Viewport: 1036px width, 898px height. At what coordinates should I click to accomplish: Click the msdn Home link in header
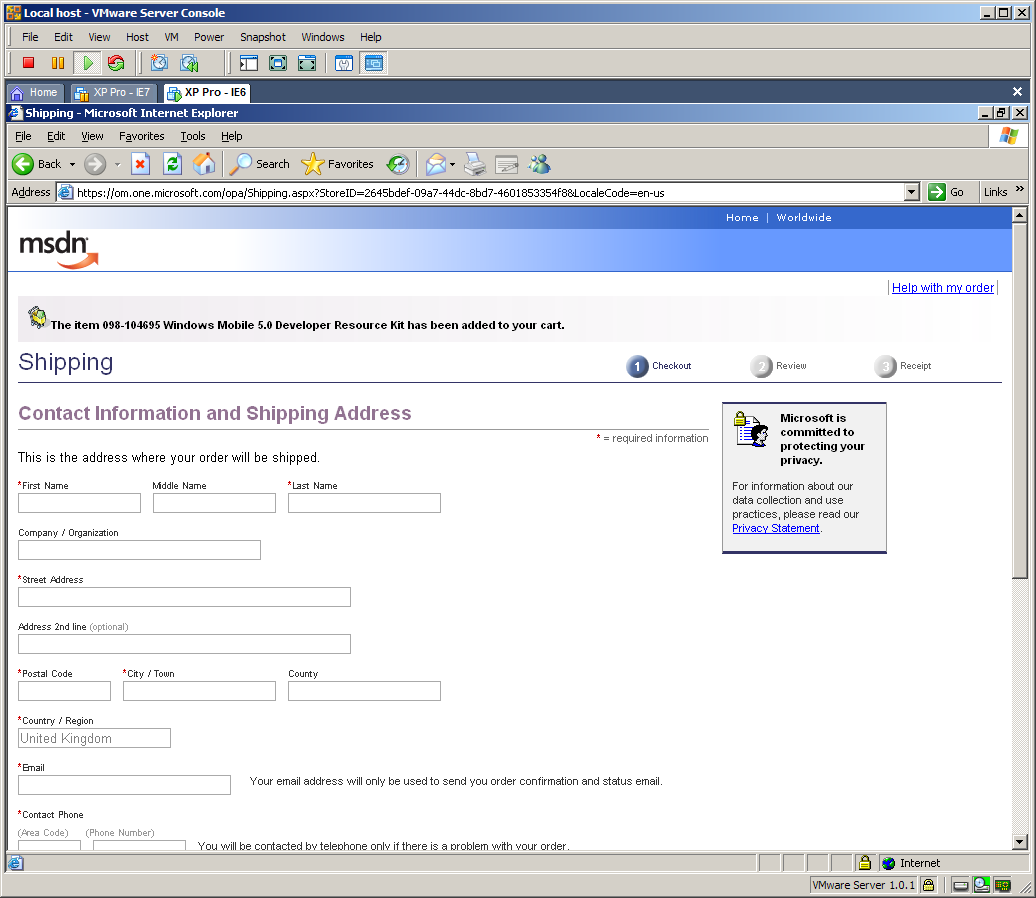click(x=742, y=217)
